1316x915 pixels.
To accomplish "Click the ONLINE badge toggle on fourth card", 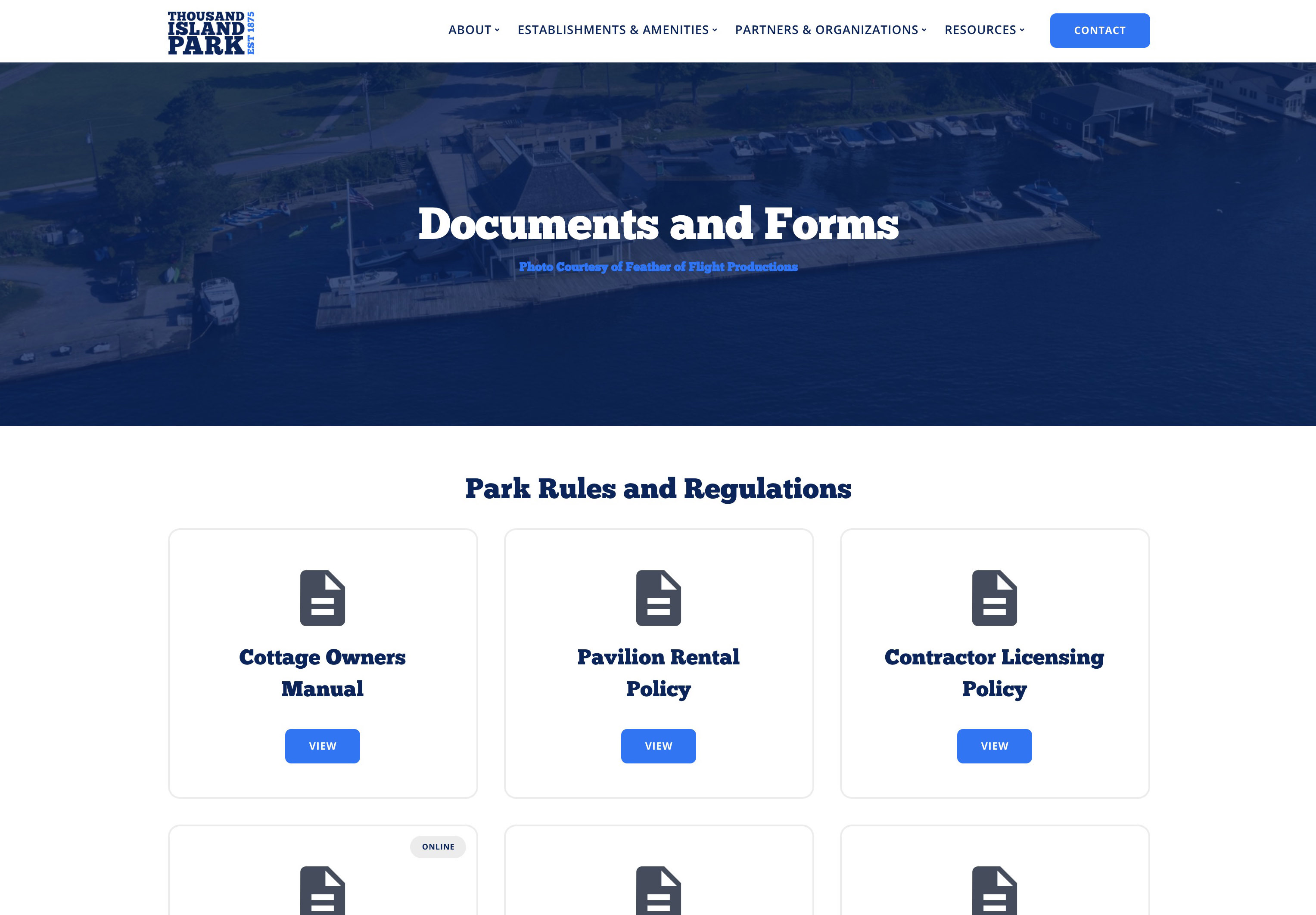I will pos(438,847).
